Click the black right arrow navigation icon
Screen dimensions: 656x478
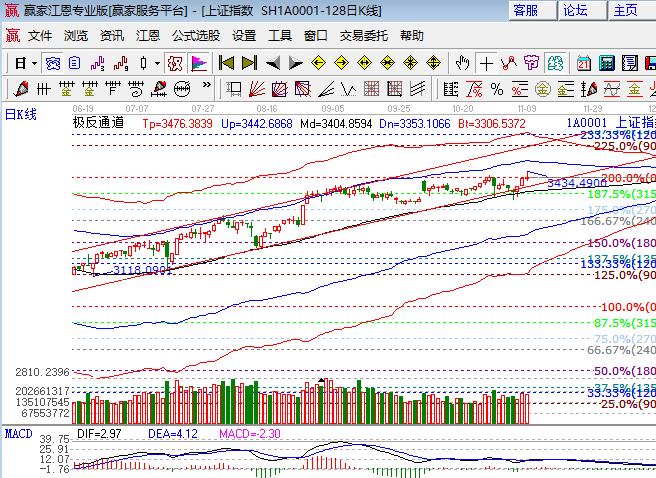295,63
